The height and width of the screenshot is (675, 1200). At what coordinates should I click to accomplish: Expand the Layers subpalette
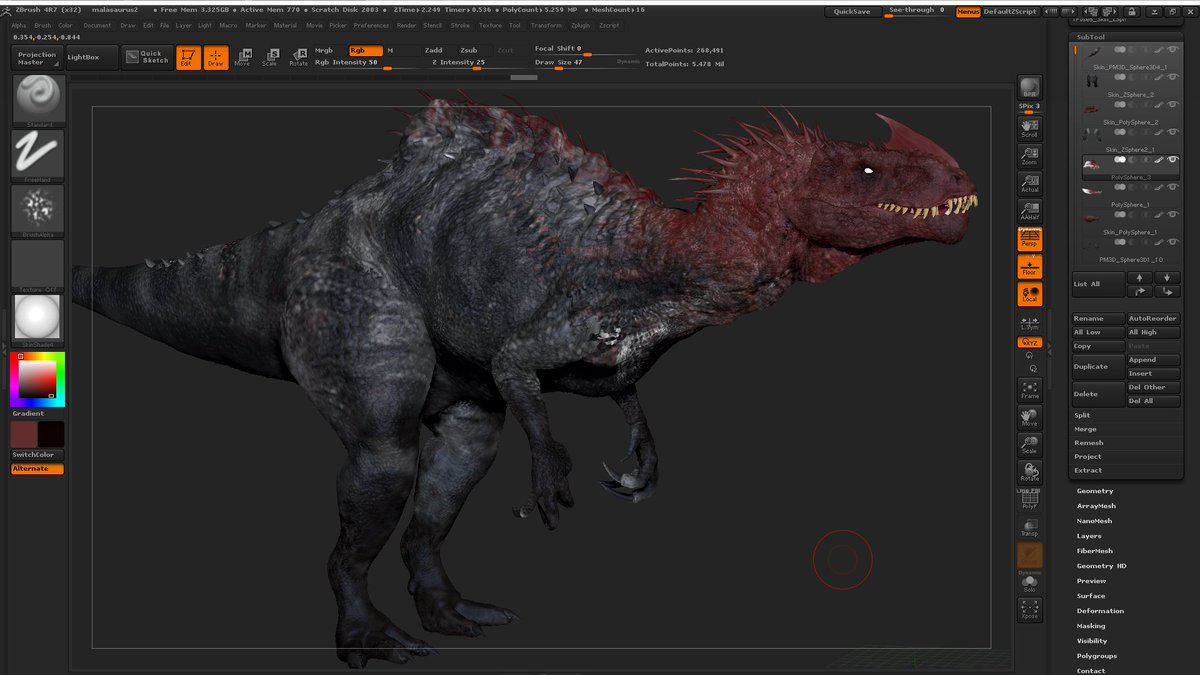[1089, 536]
